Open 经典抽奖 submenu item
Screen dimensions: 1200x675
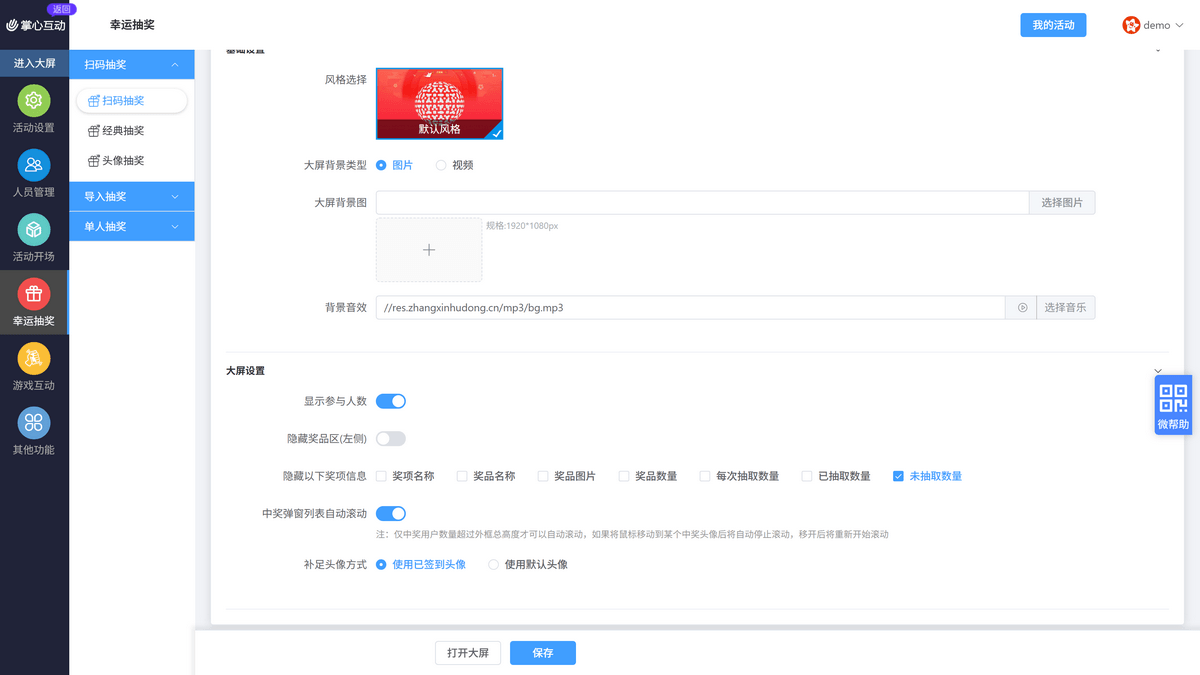point(132,131)
